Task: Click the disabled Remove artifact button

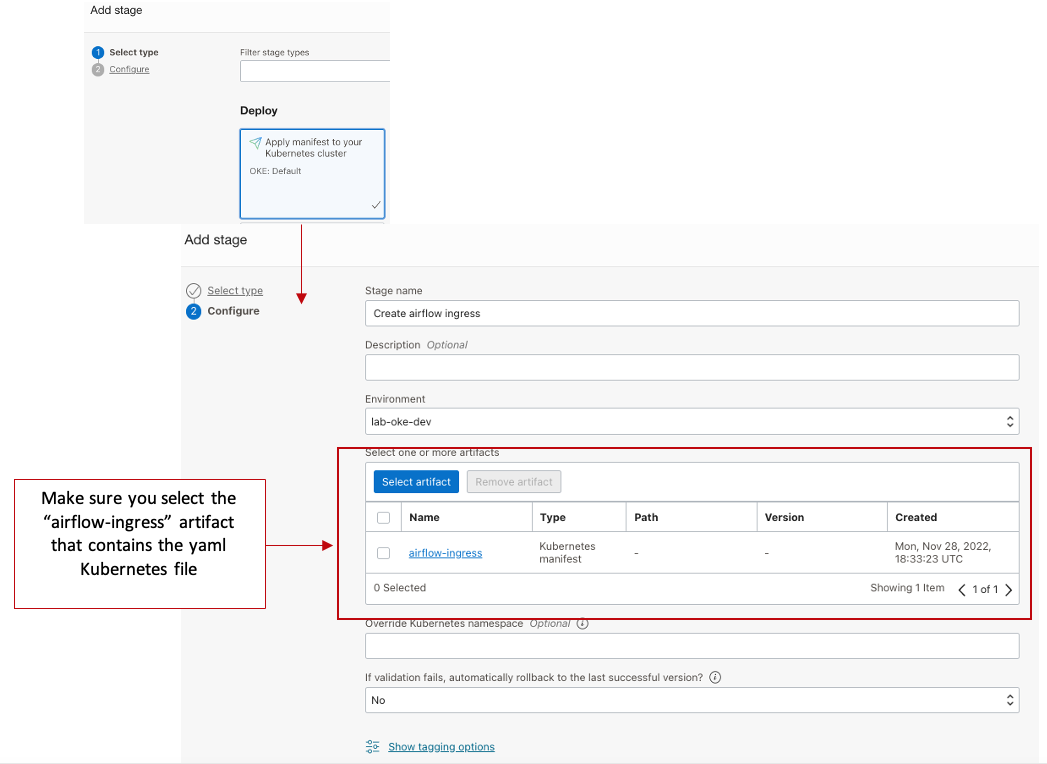Action: [x=513, y=482]
